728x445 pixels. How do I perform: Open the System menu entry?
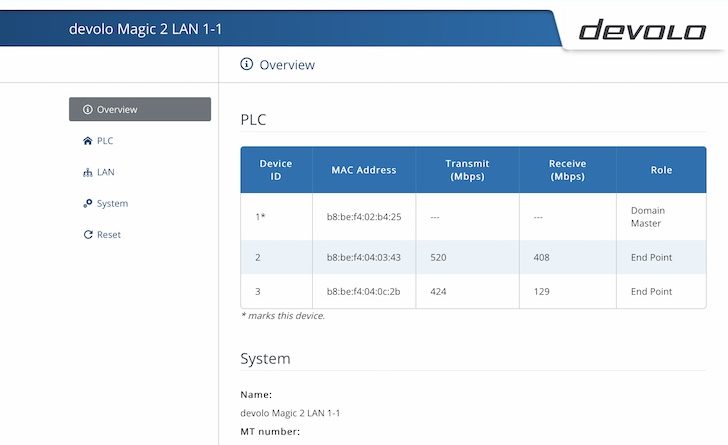(x=112, y=204)
